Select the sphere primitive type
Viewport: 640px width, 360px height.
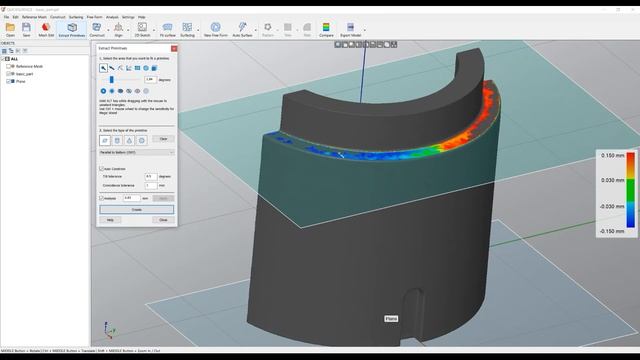point(142,140)
